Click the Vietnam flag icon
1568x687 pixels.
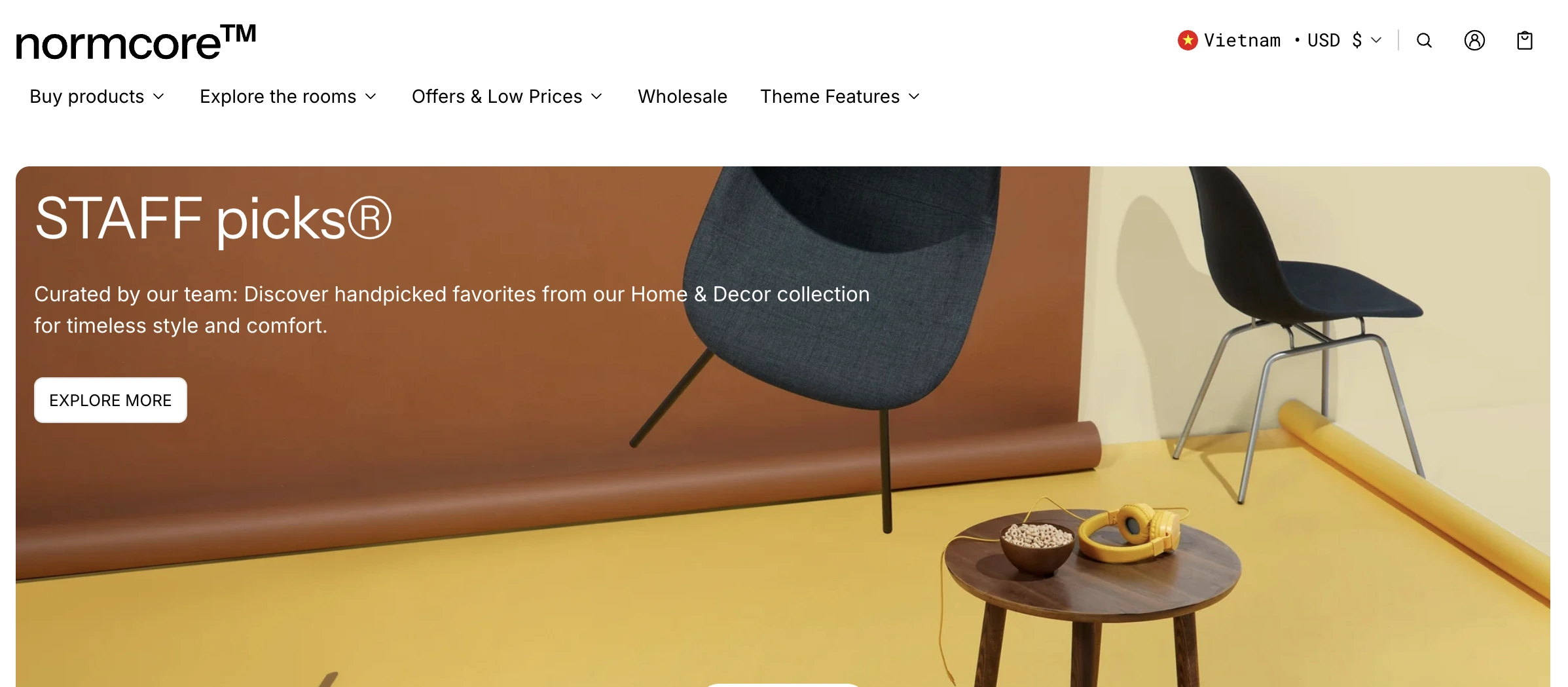click(x=1188, y=41)
